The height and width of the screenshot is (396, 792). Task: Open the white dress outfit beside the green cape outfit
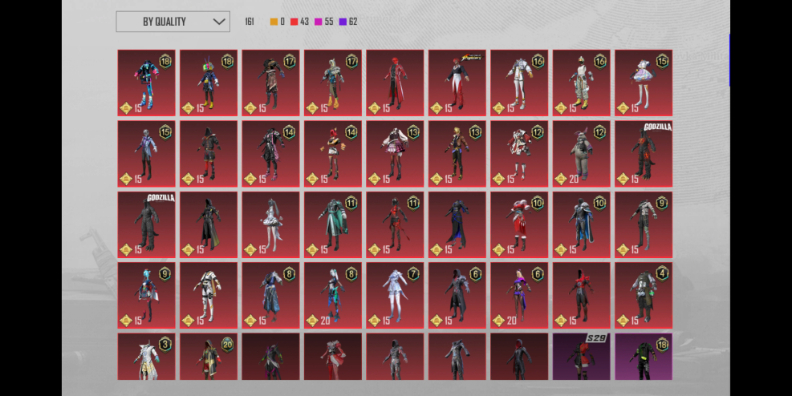[271, 225]
